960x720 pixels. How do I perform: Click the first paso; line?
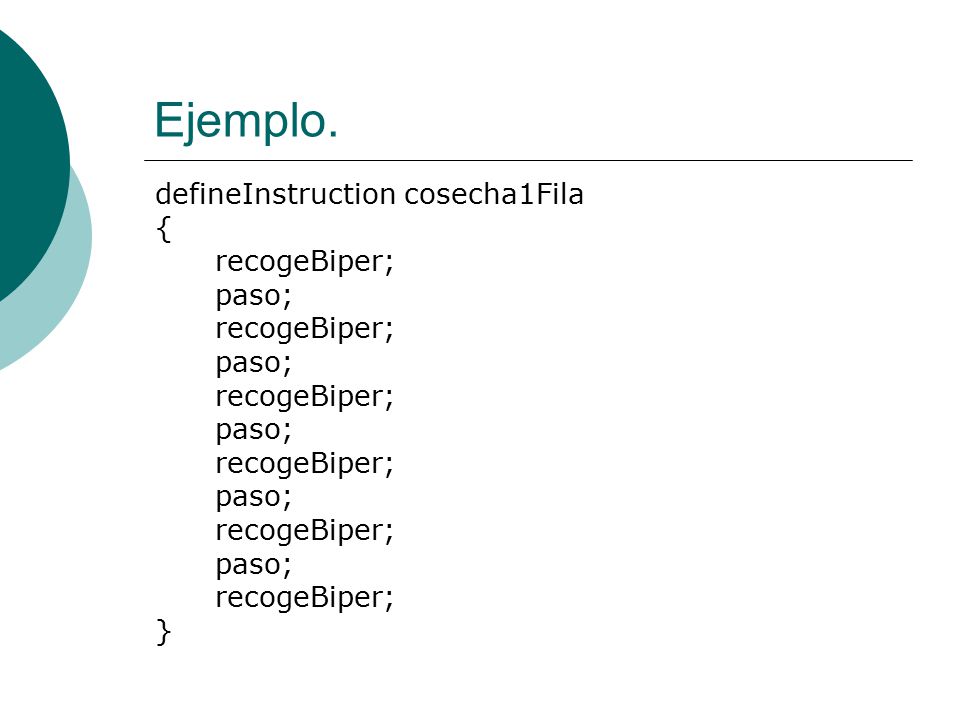(x=253, y=298)
